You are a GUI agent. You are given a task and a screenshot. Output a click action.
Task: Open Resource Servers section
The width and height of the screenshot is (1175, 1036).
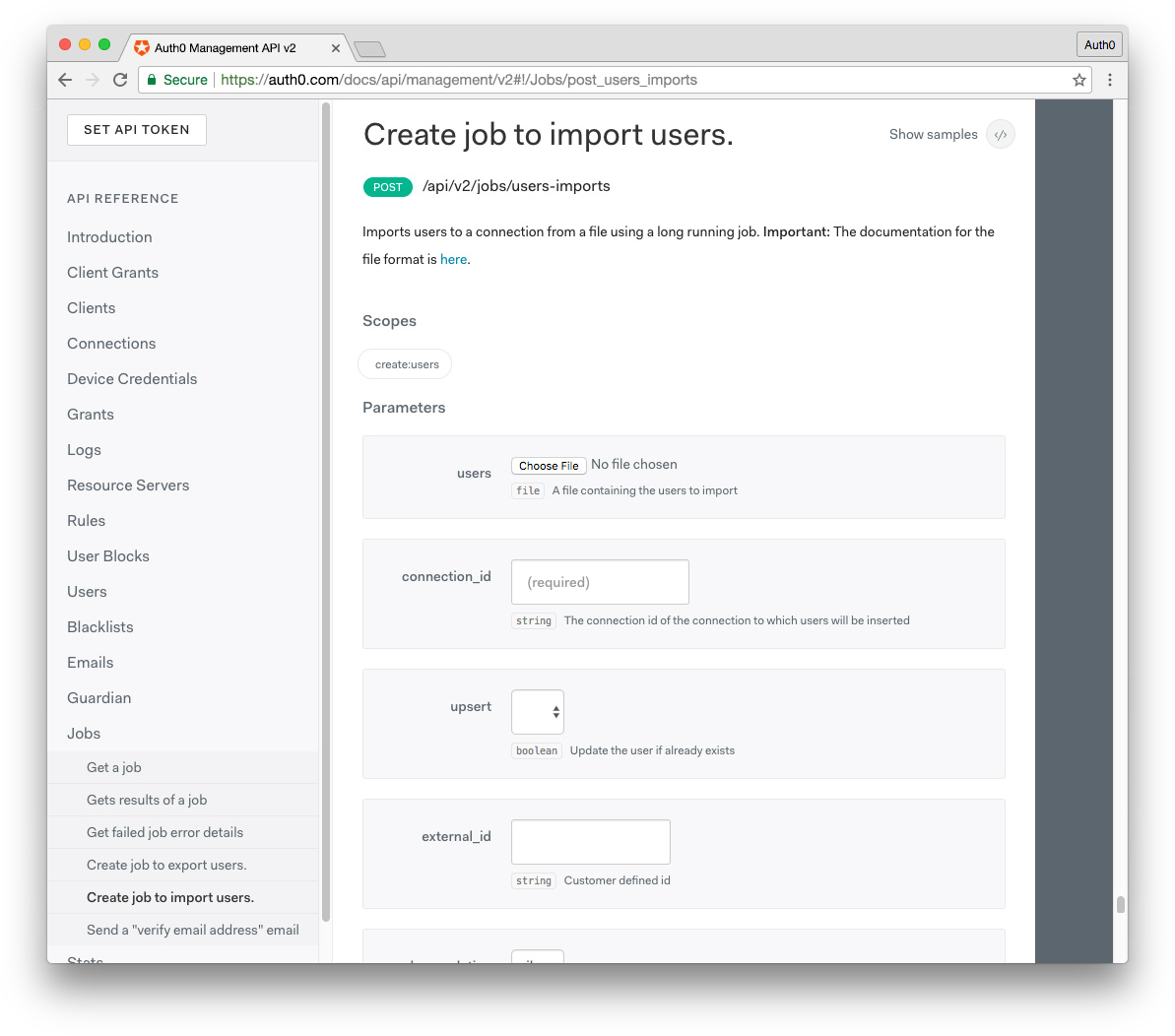coord(128,486)
